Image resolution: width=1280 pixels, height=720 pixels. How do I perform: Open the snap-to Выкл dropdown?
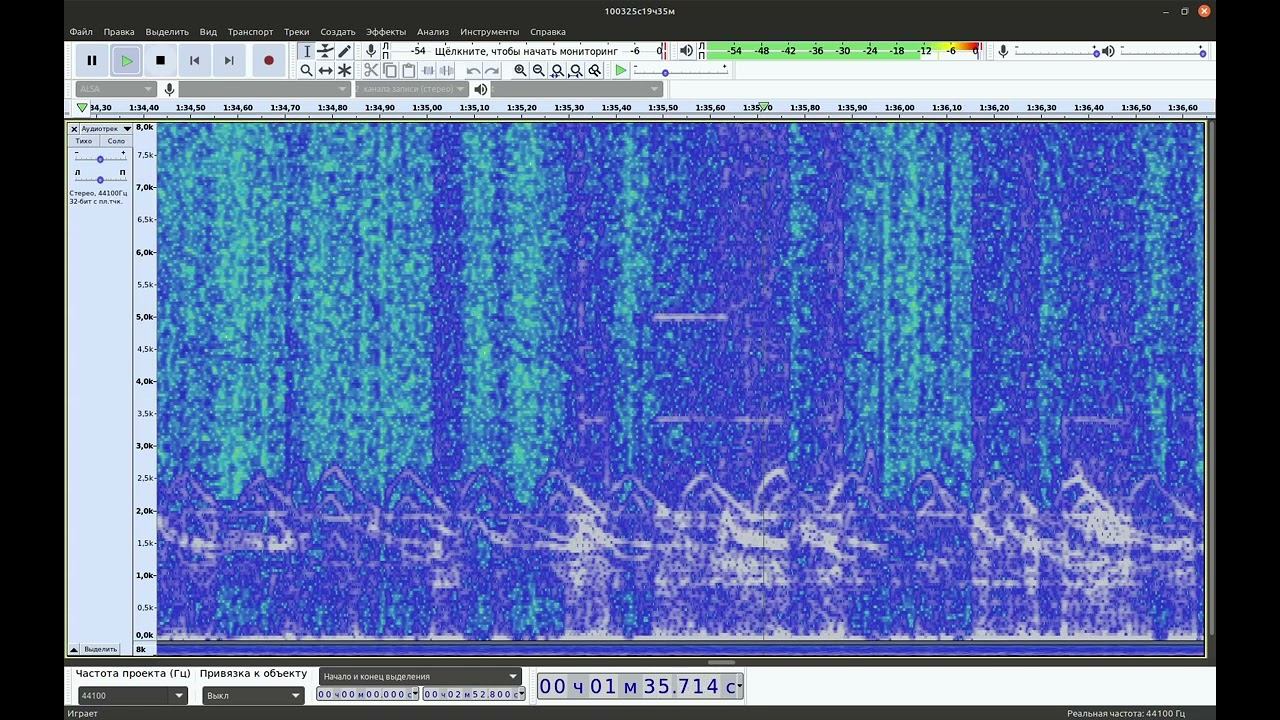(253, 695)
